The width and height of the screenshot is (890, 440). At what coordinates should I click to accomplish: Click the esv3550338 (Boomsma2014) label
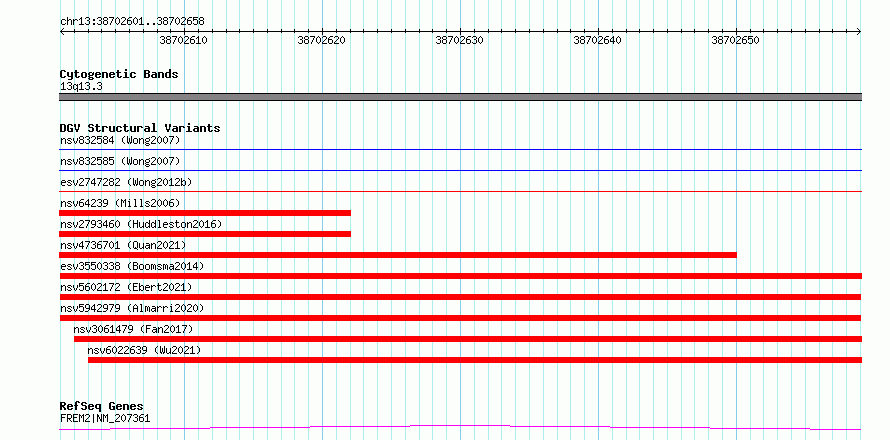132,266
